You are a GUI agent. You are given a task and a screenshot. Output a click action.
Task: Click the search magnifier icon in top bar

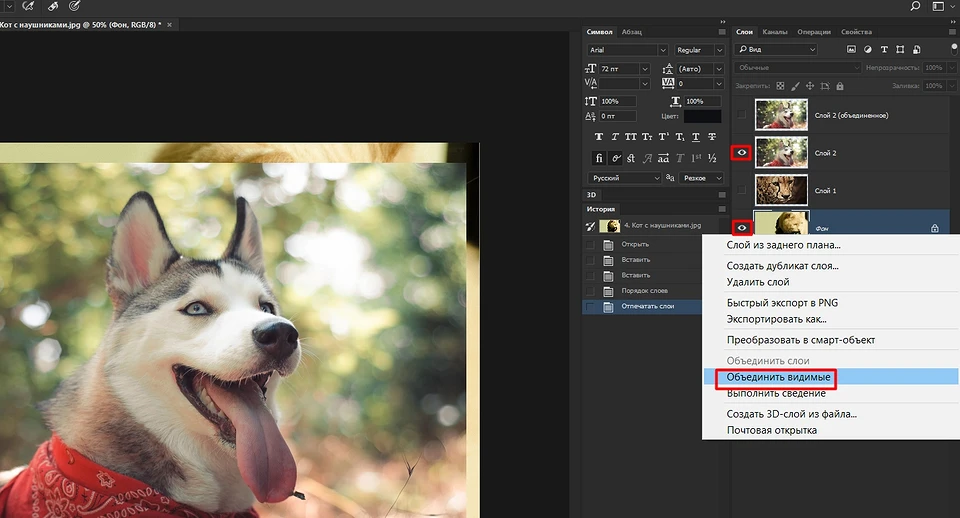click(915, 6)
